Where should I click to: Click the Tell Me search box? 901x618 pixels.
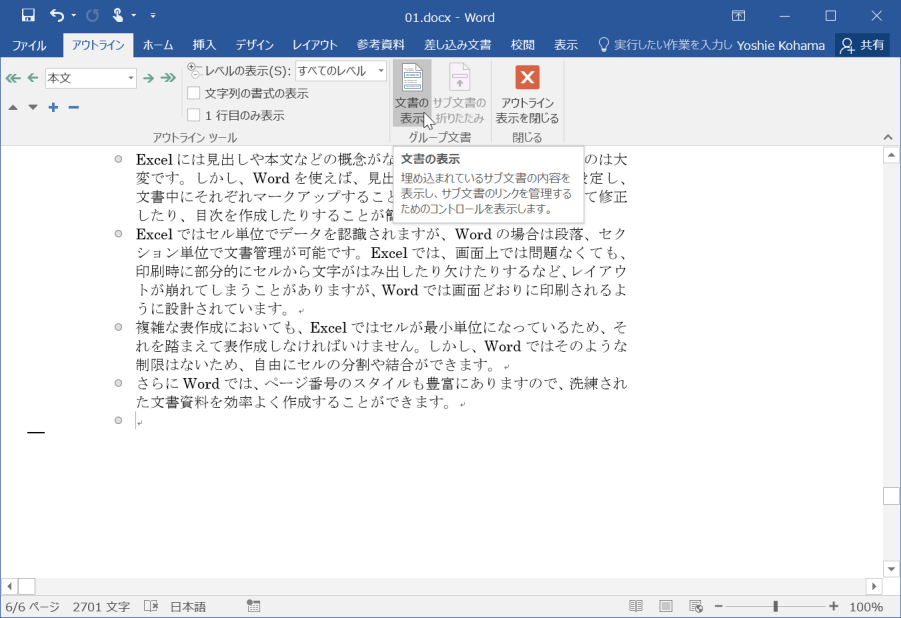click(x=665, y=45)
